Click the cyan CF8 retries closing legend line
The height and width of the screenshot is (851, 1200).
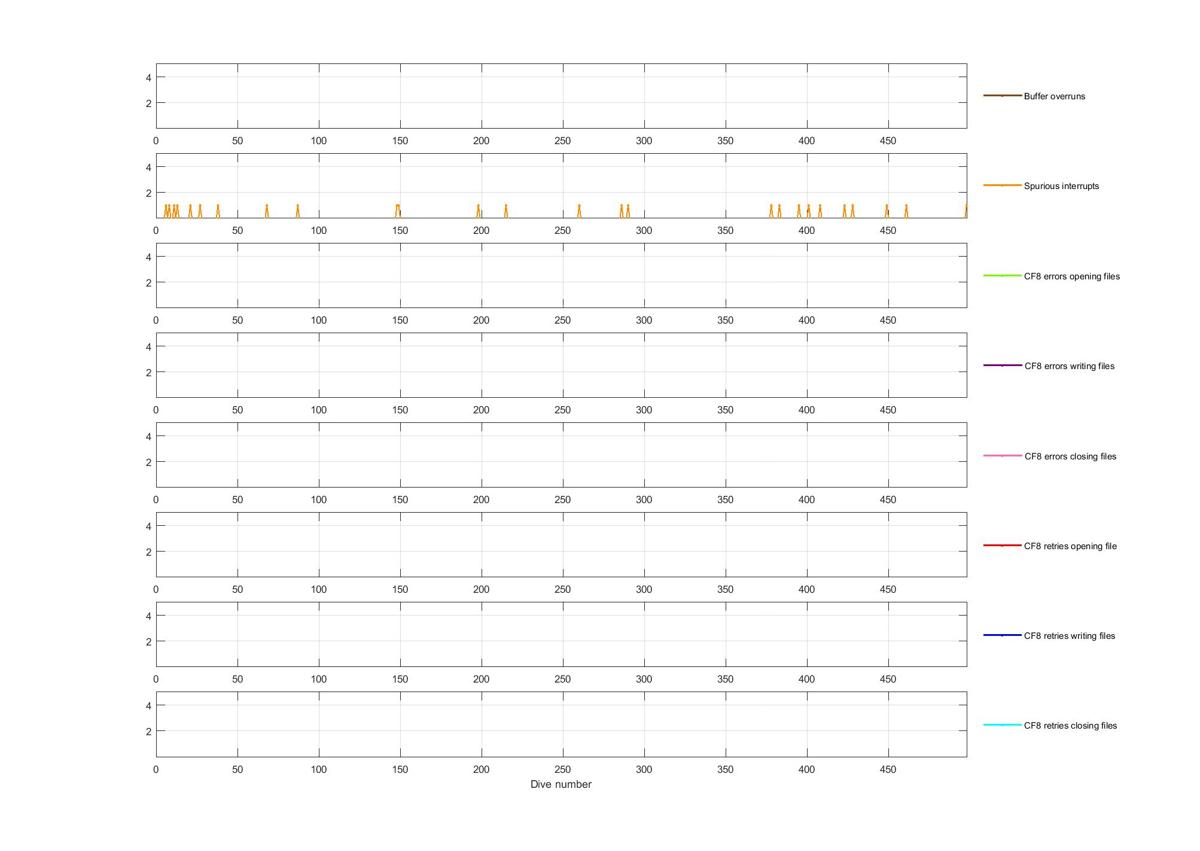pyautogui.click(x=1002, y=726)
